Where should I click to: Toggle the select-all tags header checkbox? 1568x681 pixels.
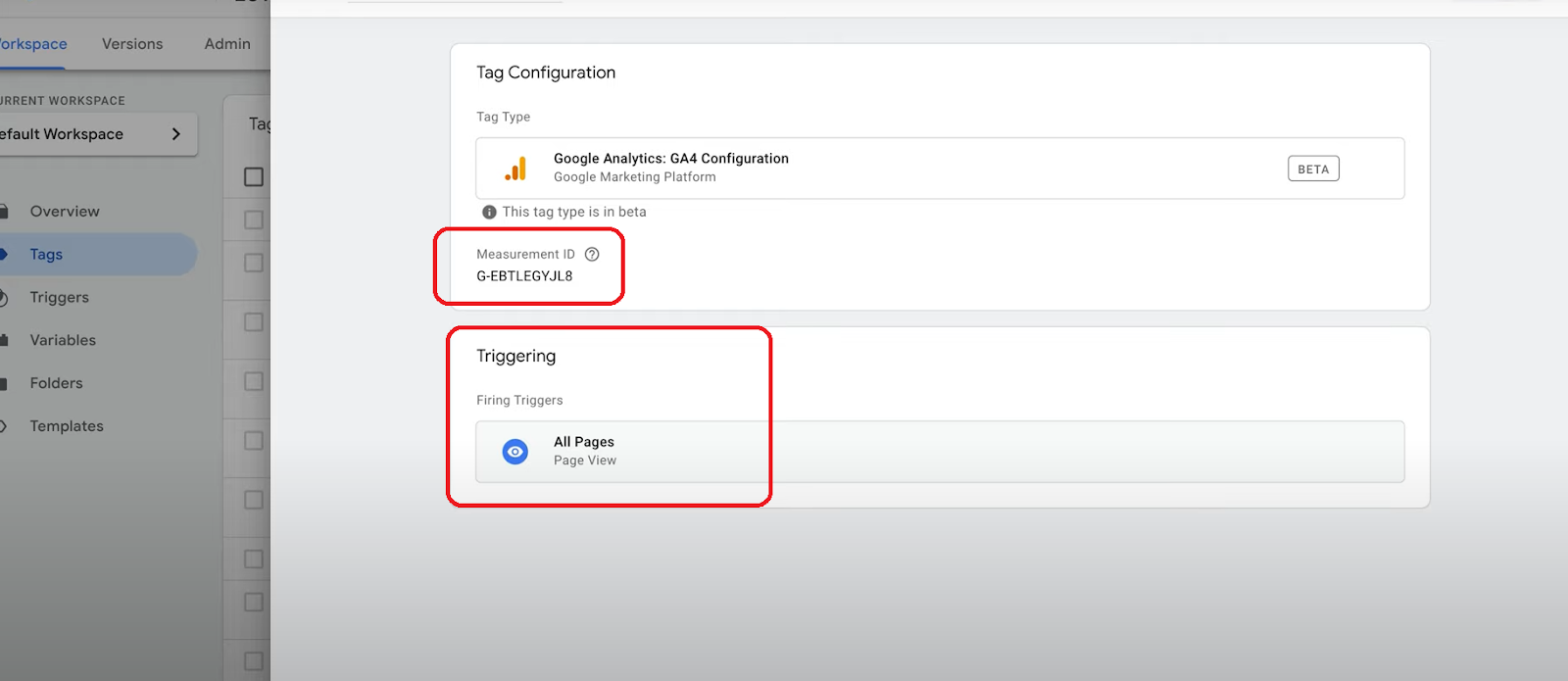(x=254, y=176)
